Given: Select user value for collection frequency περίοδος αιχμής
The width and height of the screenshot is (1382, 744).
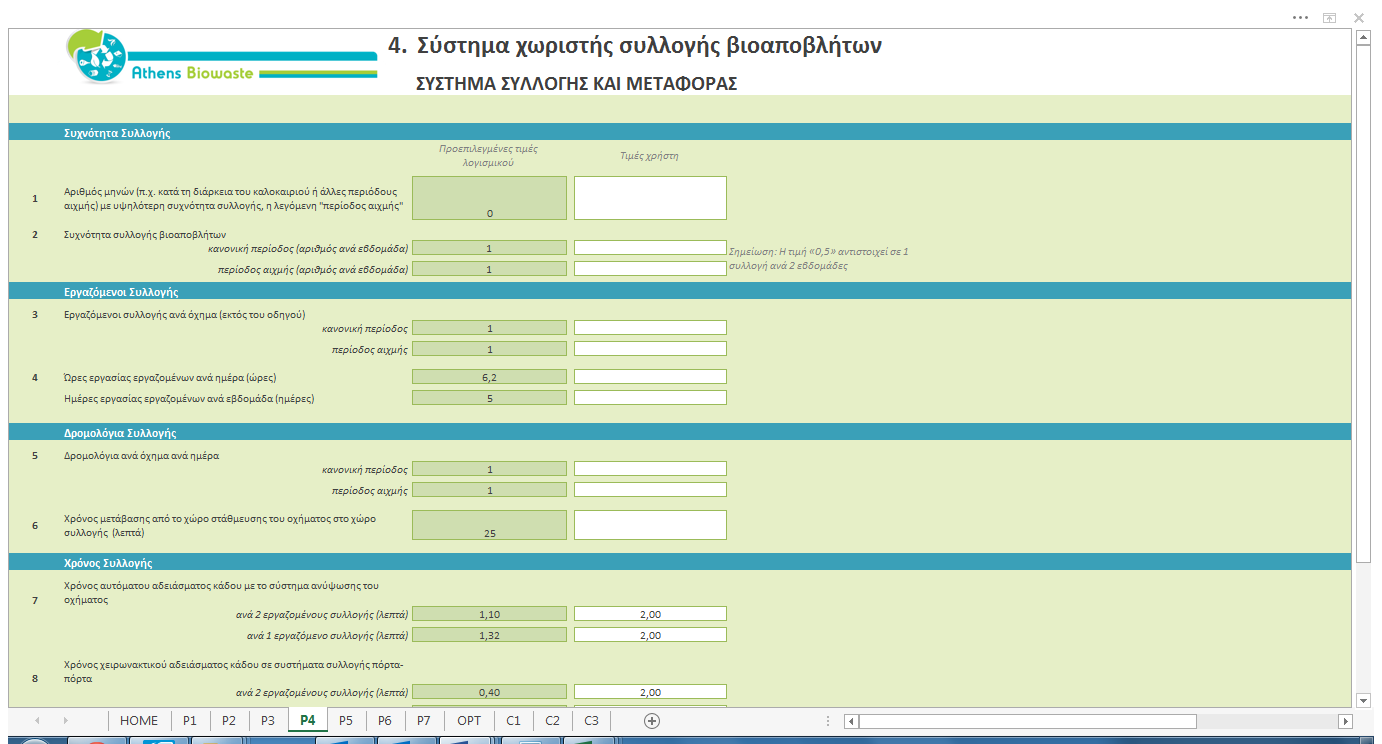Looking at the screenshot, I should point(650,269).
